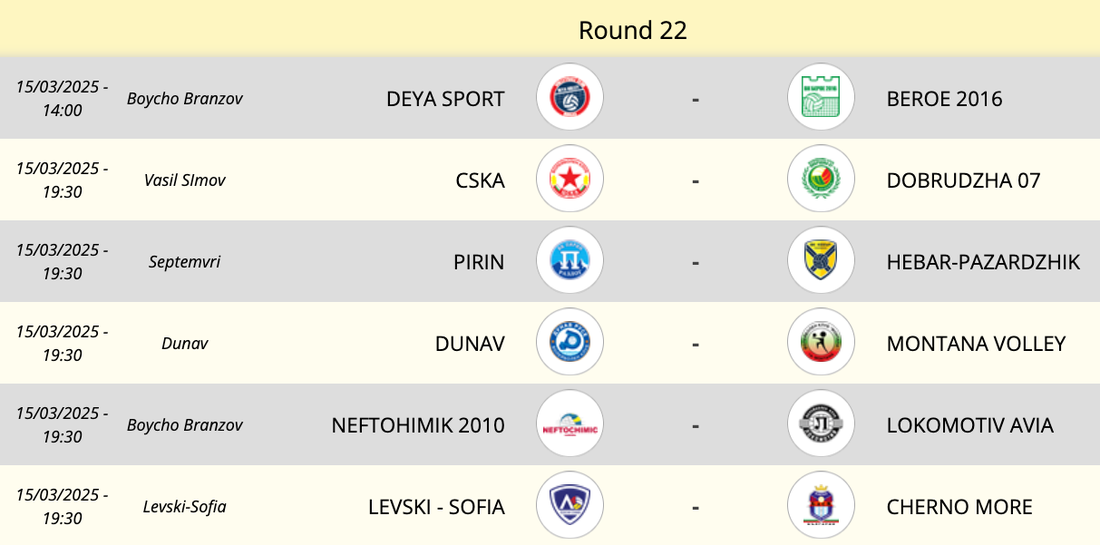This screenshot has height=545, width=1100.
Task: Click the Neftohimik 2010 team logo
Action: pos(569,425)
